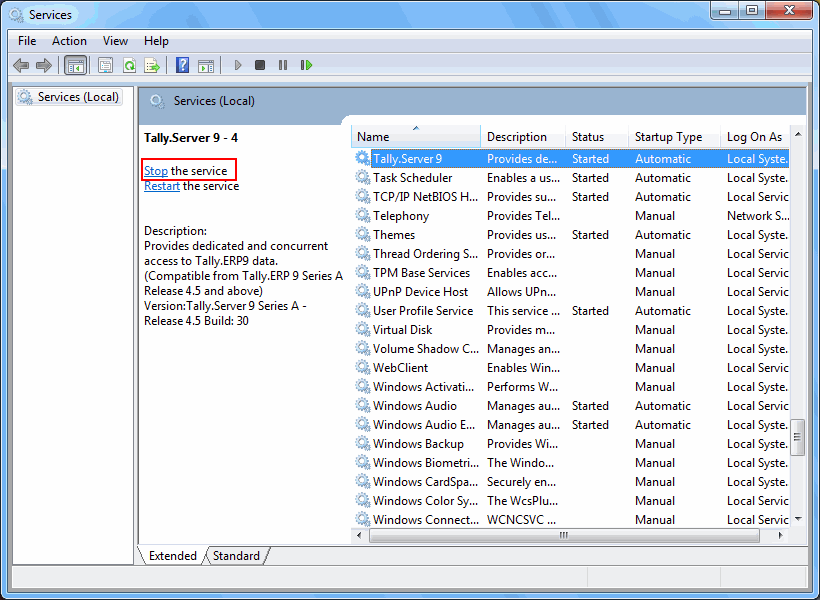
Task: Open Properties from the toolbar icon
Action: [x=106, y=65]
